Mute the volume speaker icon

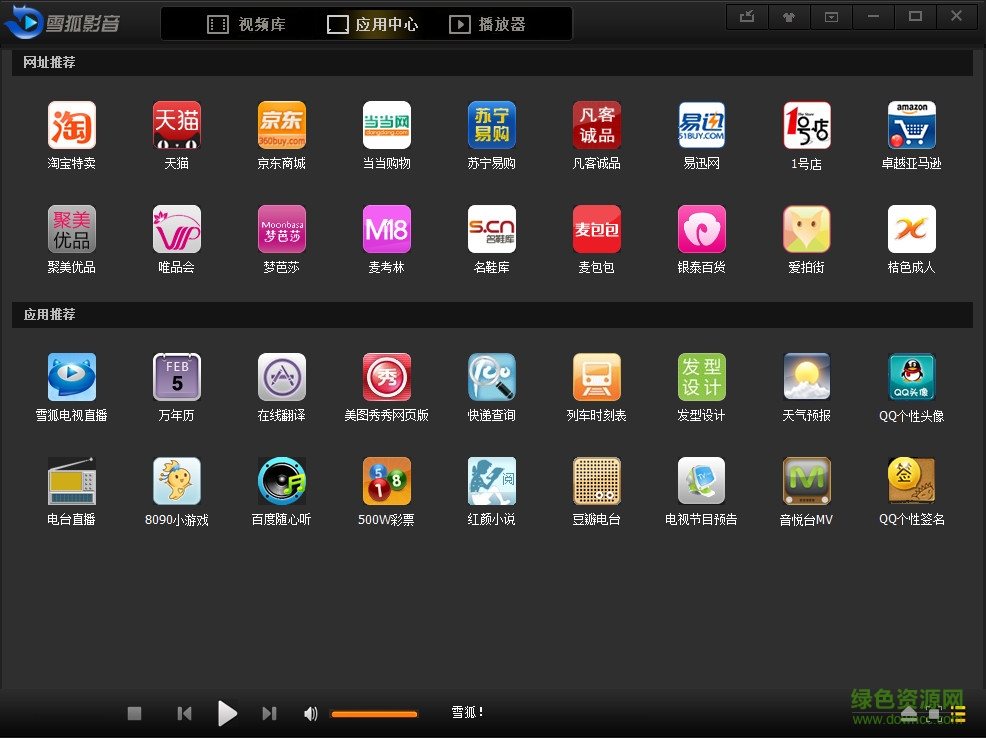coord(311,713)
